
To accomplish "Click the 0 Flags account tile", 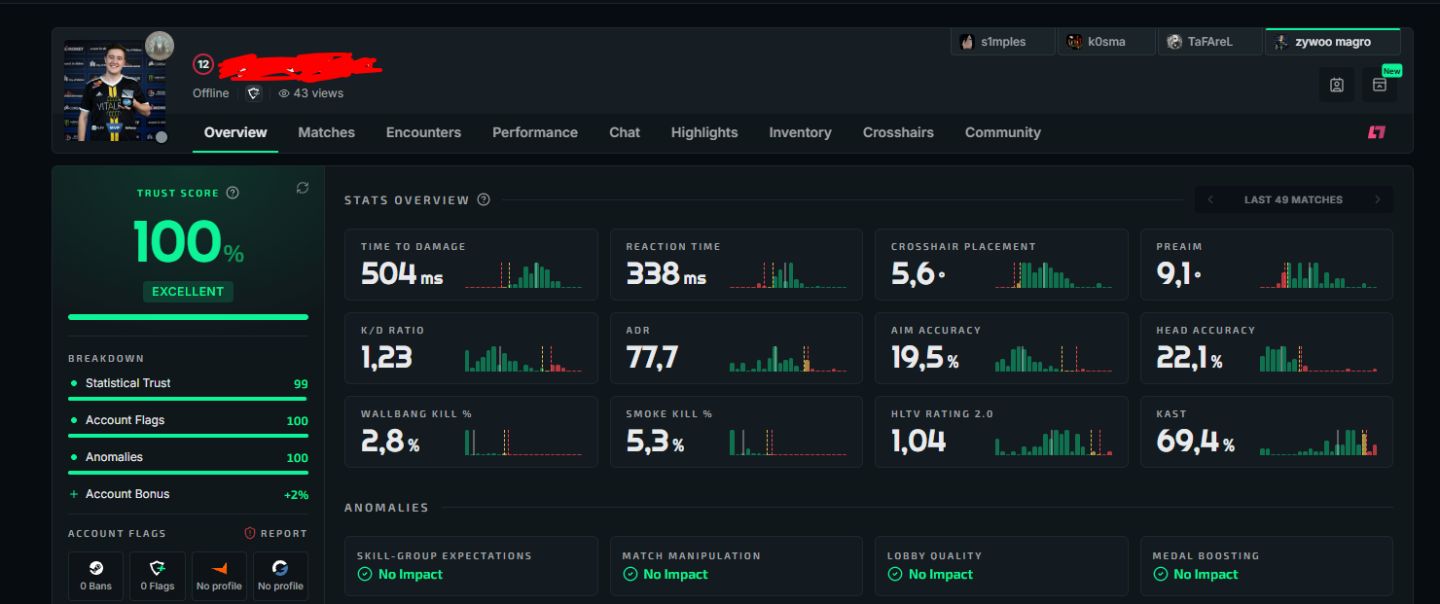I will pos(157,576).
